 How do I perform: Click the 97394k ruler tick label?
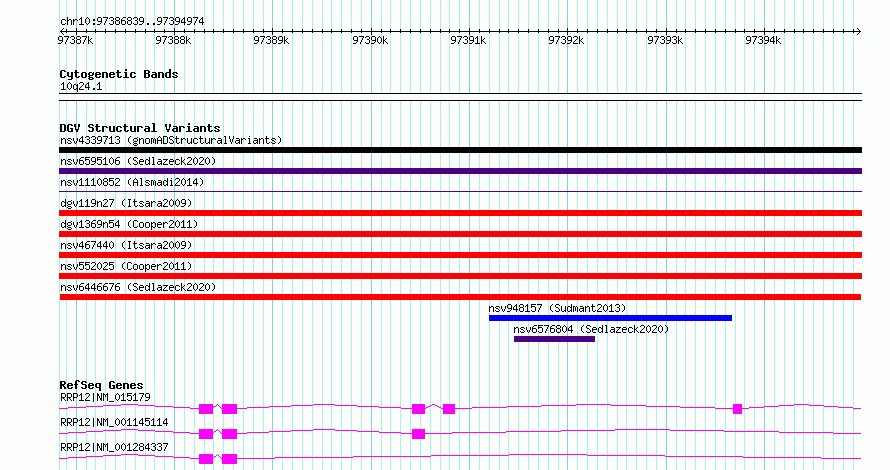[763, 40]
